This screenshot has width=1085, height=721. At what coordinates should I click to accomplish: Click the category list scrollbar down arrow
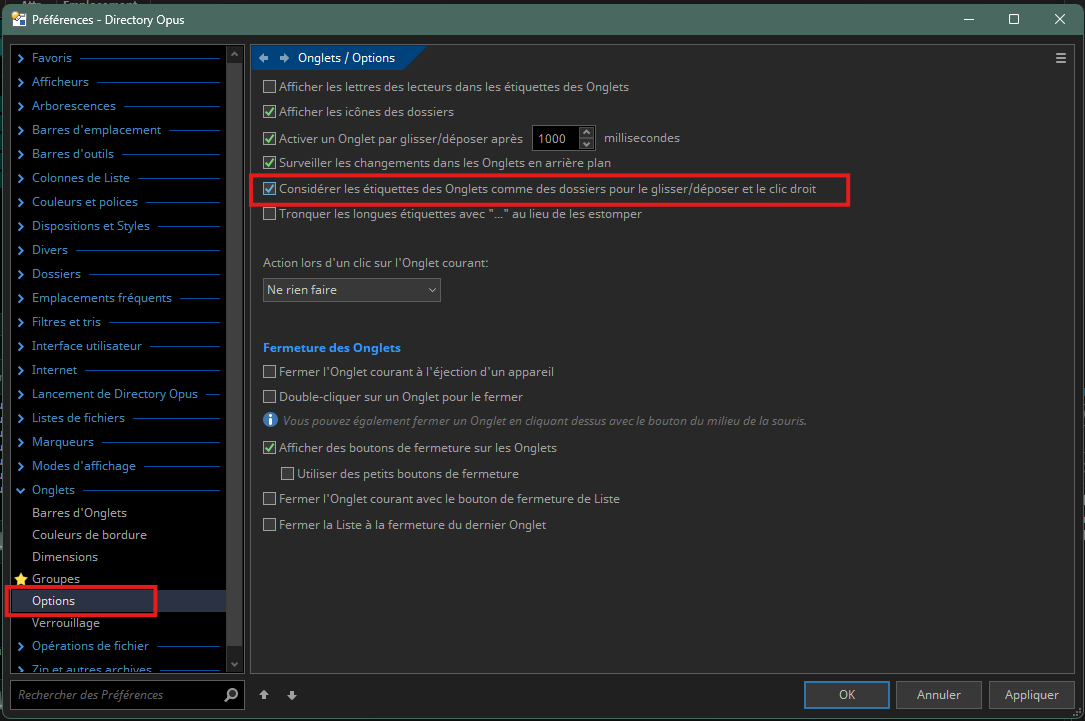tap(235, 664)
